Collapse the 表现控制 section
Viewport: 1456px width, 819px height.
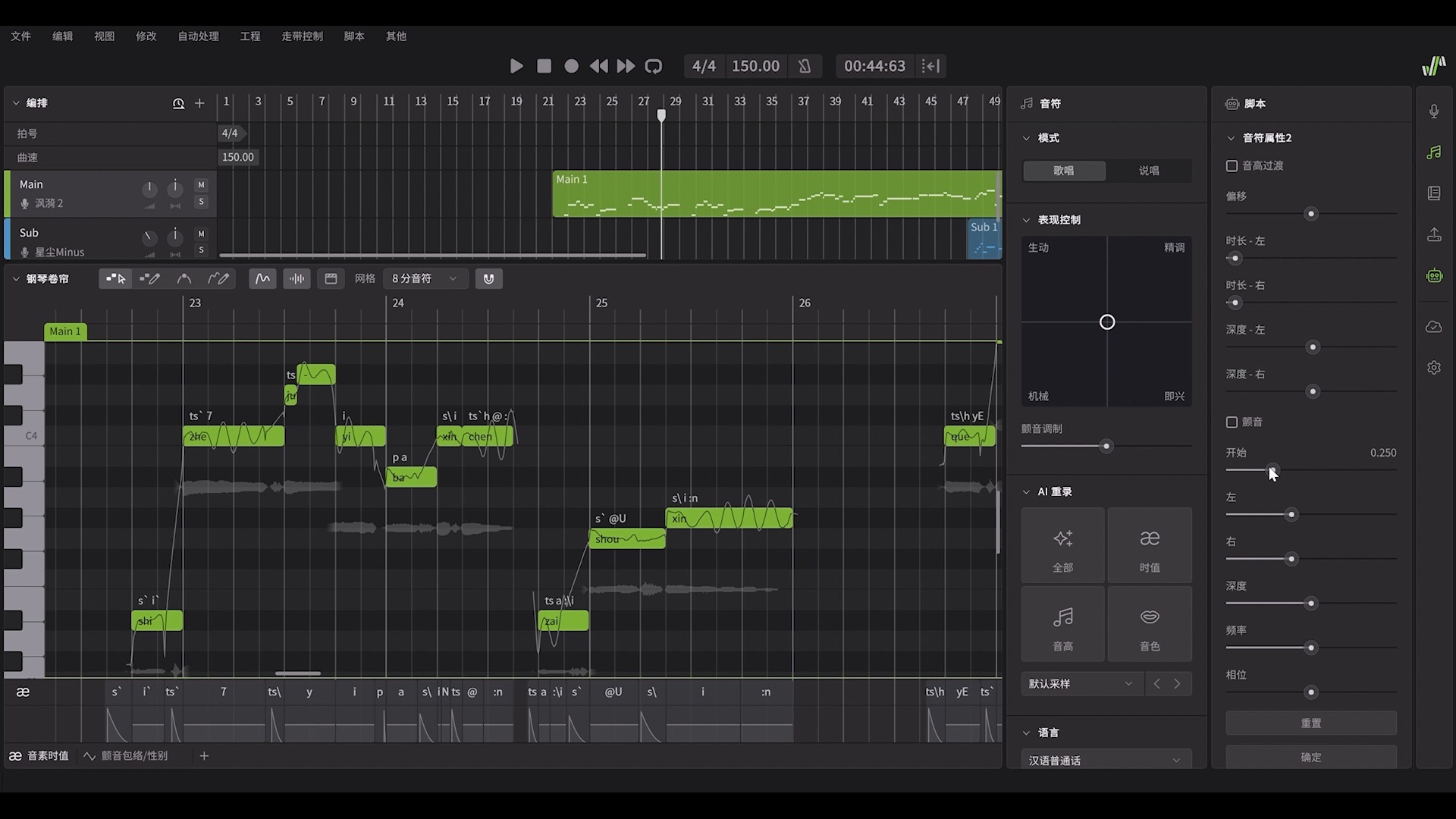(1027, 220)
